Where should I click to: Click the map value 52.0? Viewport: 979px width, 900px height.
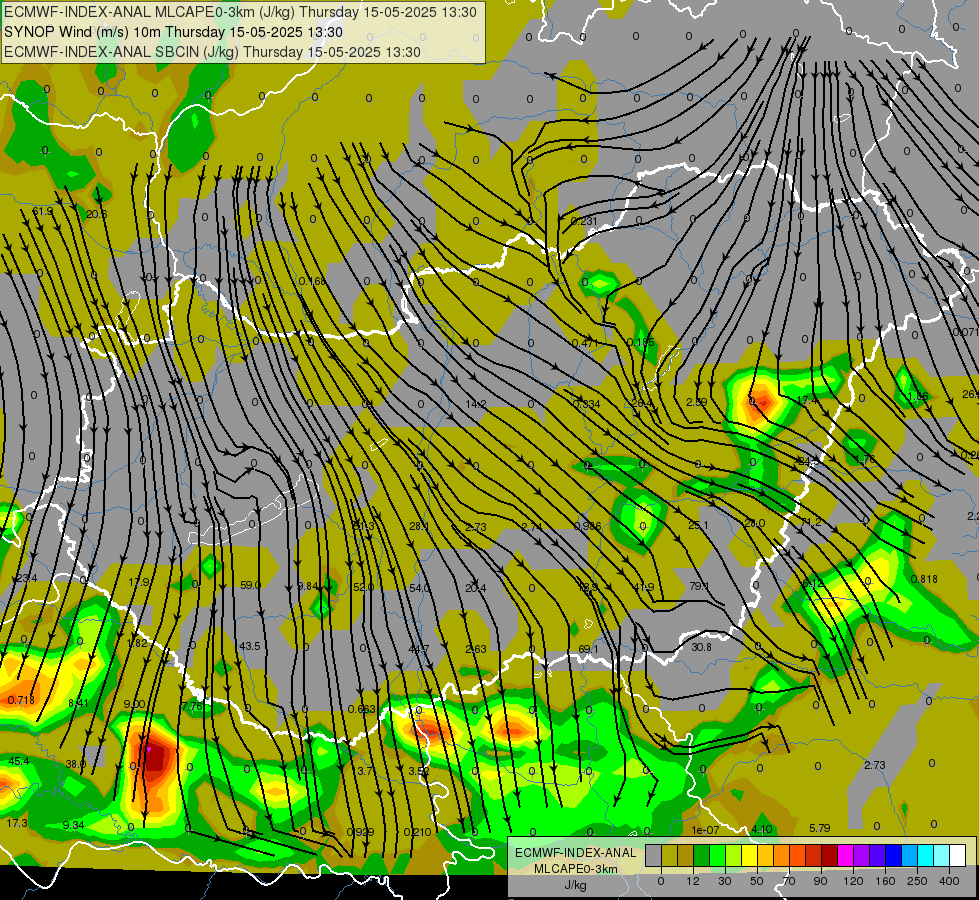pyautogui.click(x=363, y=587)
